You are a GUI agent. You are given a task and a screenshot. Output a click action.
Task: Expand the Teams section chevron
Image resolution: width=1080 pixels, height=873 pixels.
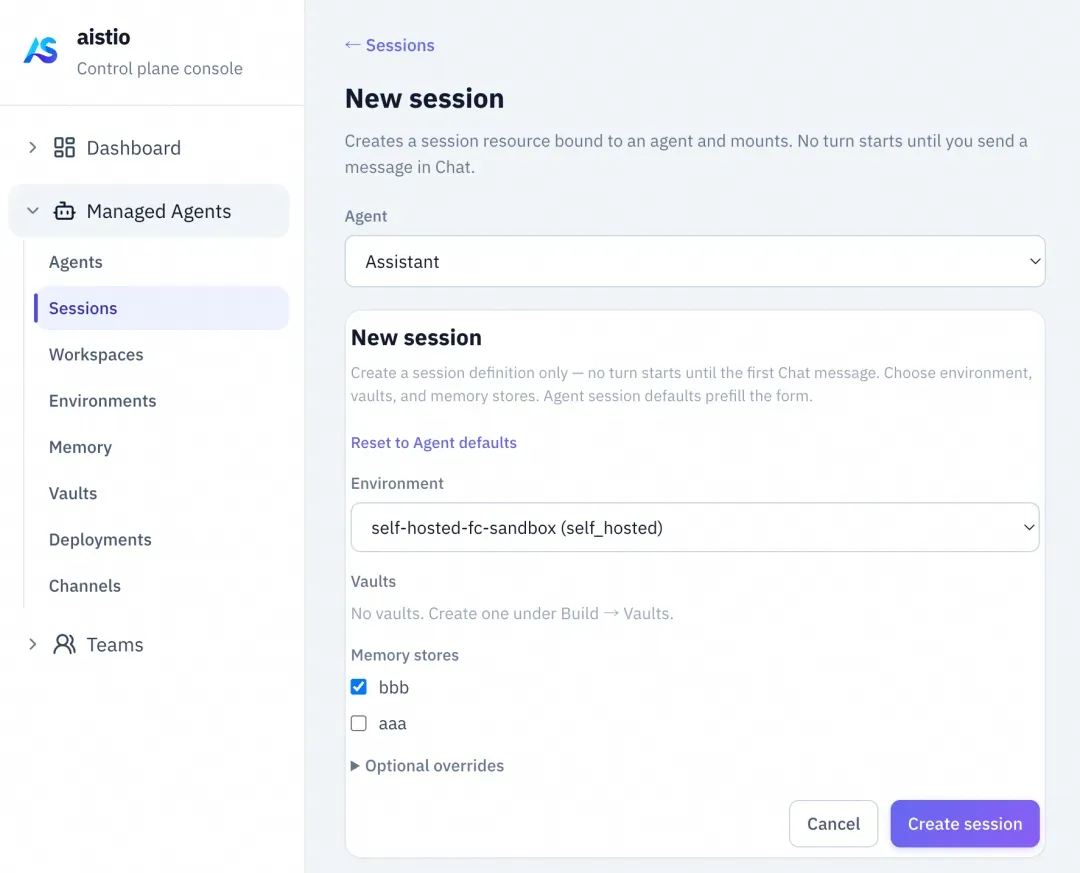click(32, 644)
